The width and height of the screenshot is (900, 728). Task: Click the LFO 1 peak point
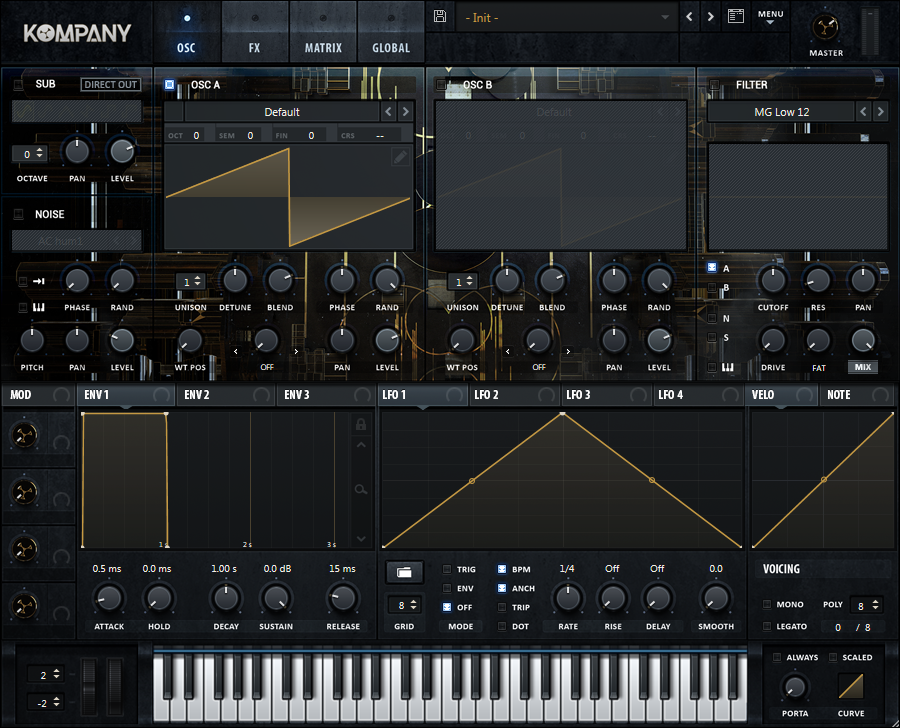tap(562, 413)
